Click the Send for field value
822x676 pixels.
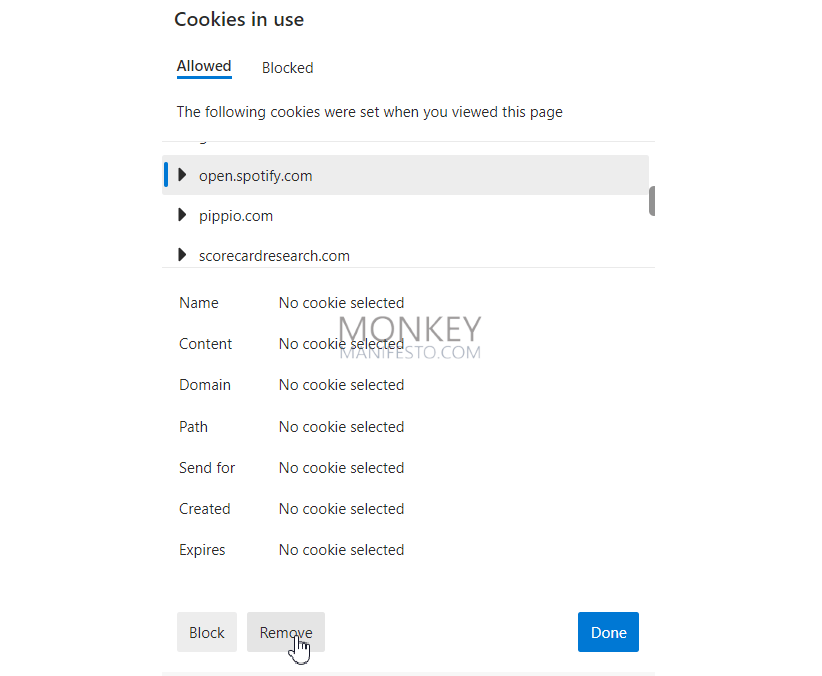pos(341,468)
